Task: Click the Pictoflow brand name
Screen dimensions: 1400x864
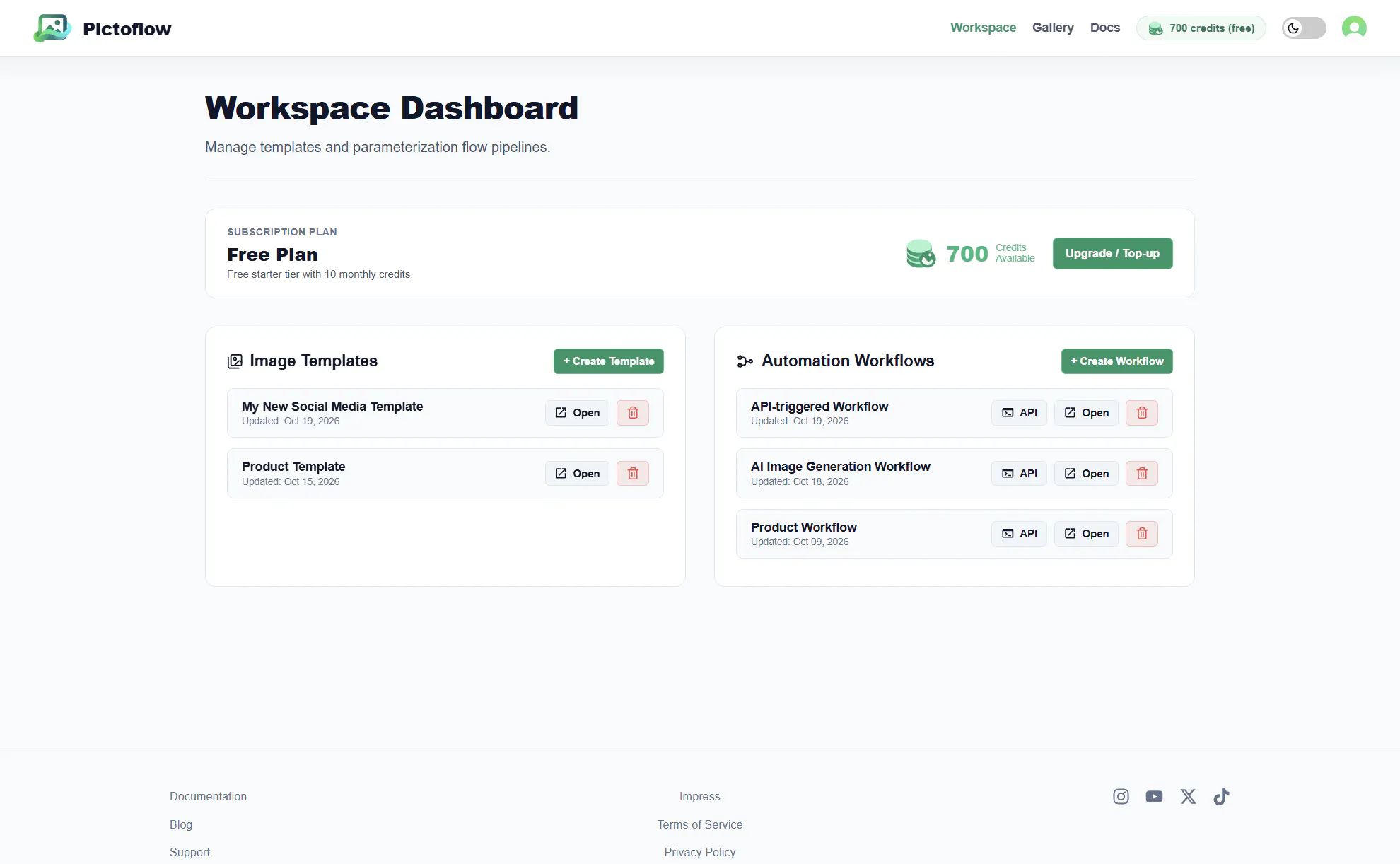Action: [127, 29]
